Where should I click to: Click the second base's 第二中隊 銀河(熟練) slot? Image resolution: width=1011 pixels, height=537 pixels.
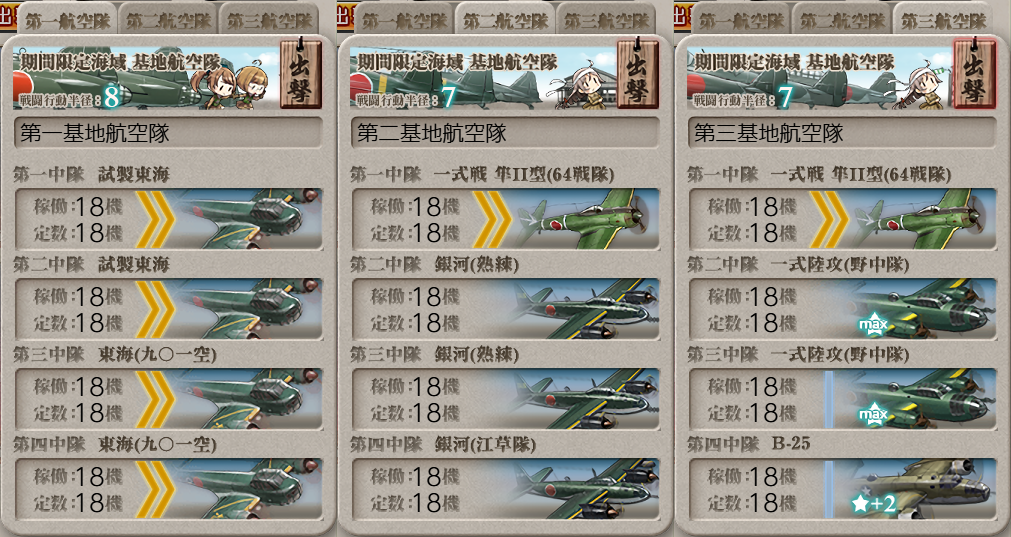(506, 309)
